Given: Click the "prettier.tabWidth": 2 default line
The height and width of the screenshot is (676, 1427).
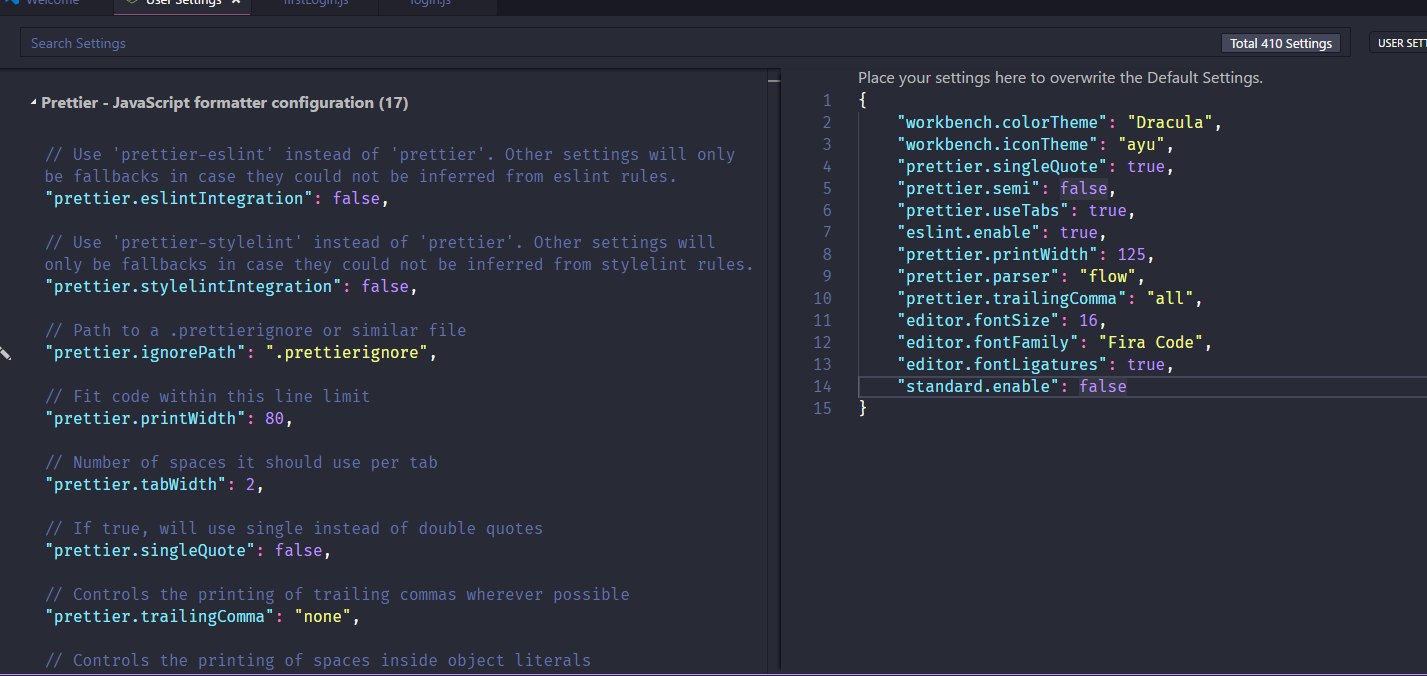Looking at the screenshot, I should [155, 485].
